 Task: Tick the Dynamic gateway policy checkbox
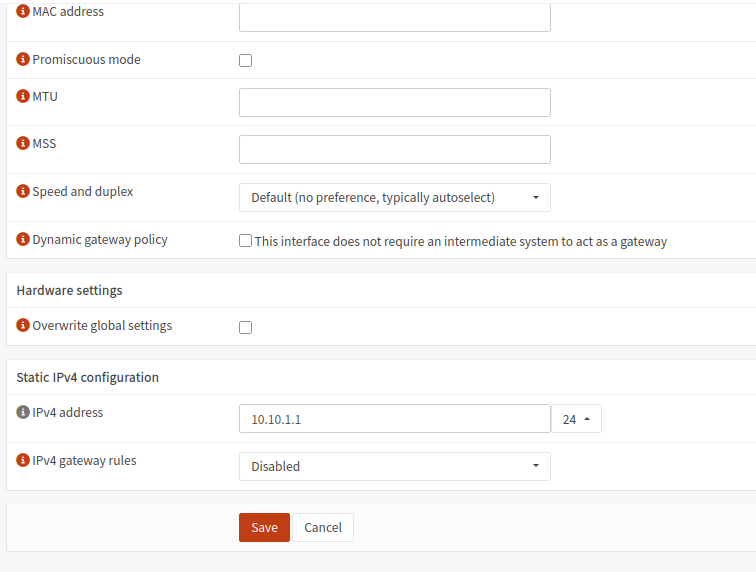(x=245, y=241)
